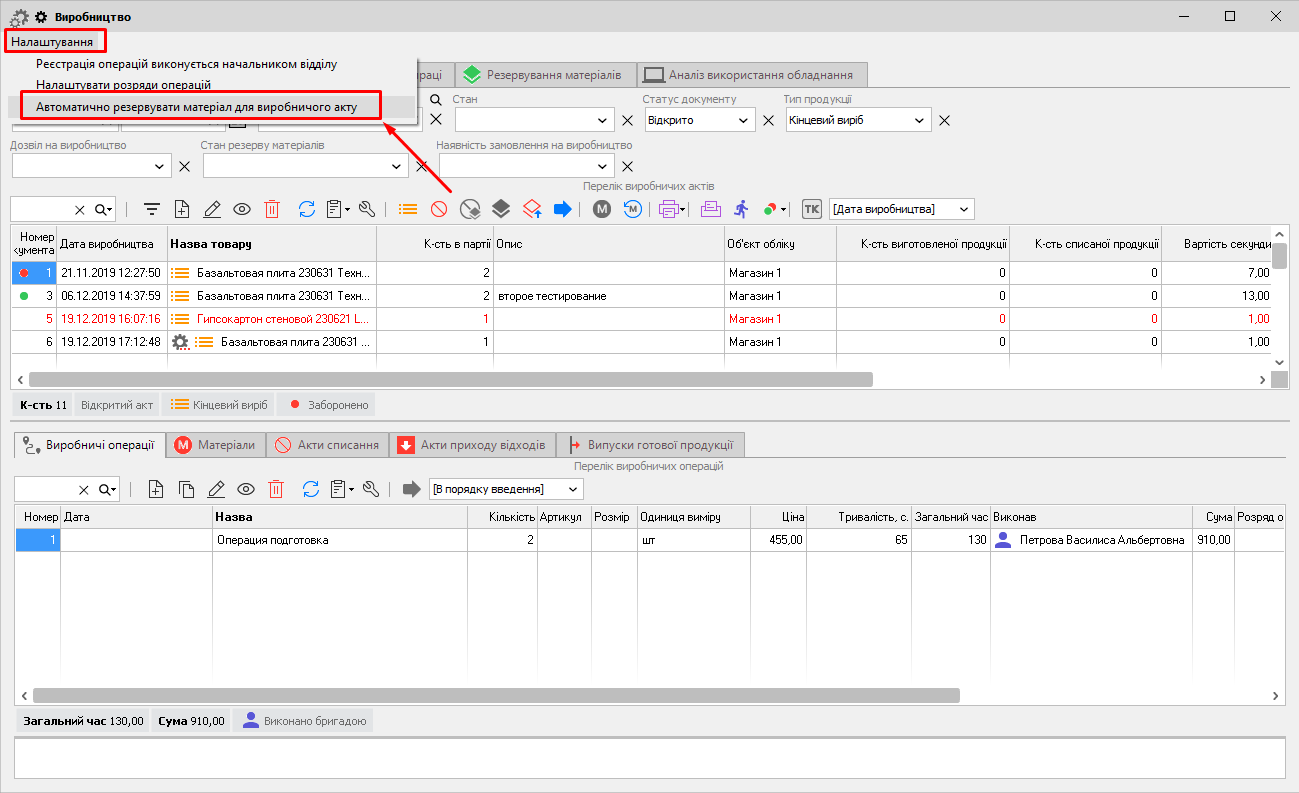
Task: Click the red prohibit icon in acts toolbar
Action: pyautogui.click(x=439, y=209)
